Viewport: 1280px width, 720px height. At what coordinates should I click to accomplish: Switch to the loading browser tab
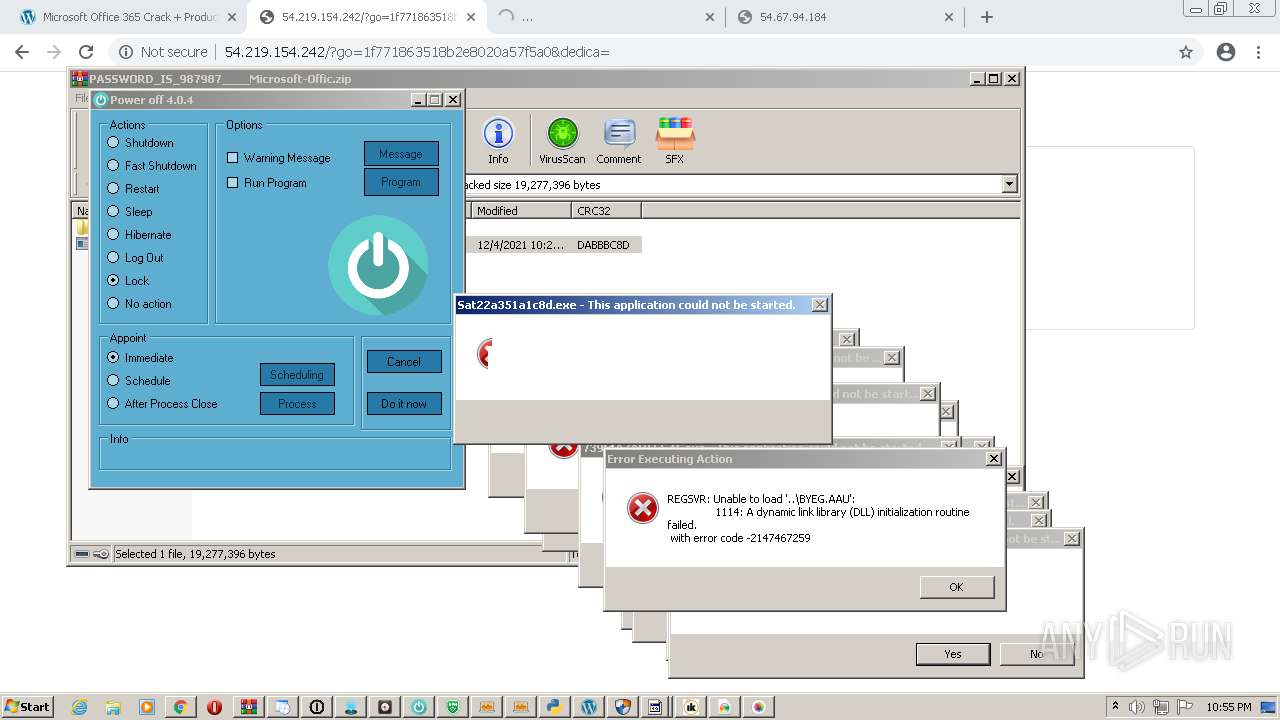click(x=605, y=17)
